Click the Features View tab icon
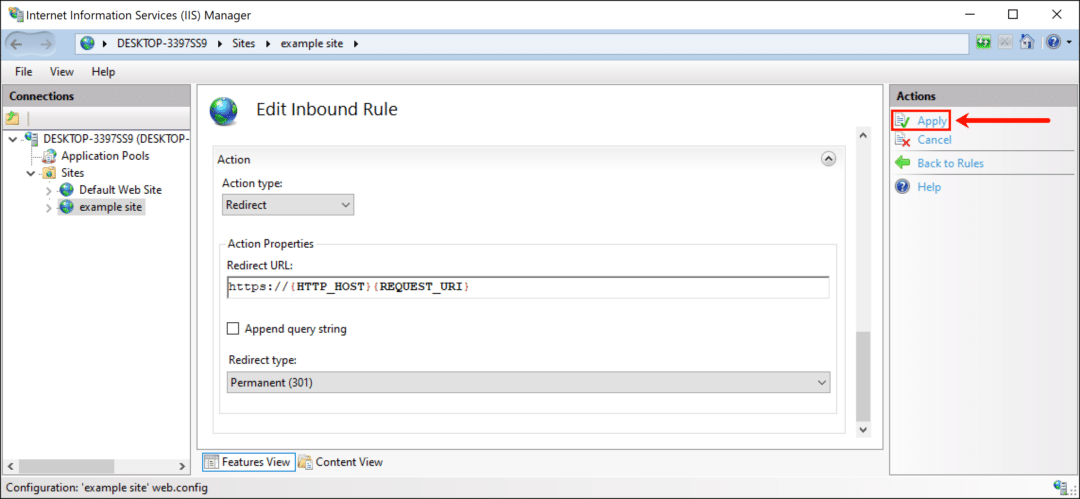The height and width of the screenshot is (499, 1080). click(x=211, y=462)
